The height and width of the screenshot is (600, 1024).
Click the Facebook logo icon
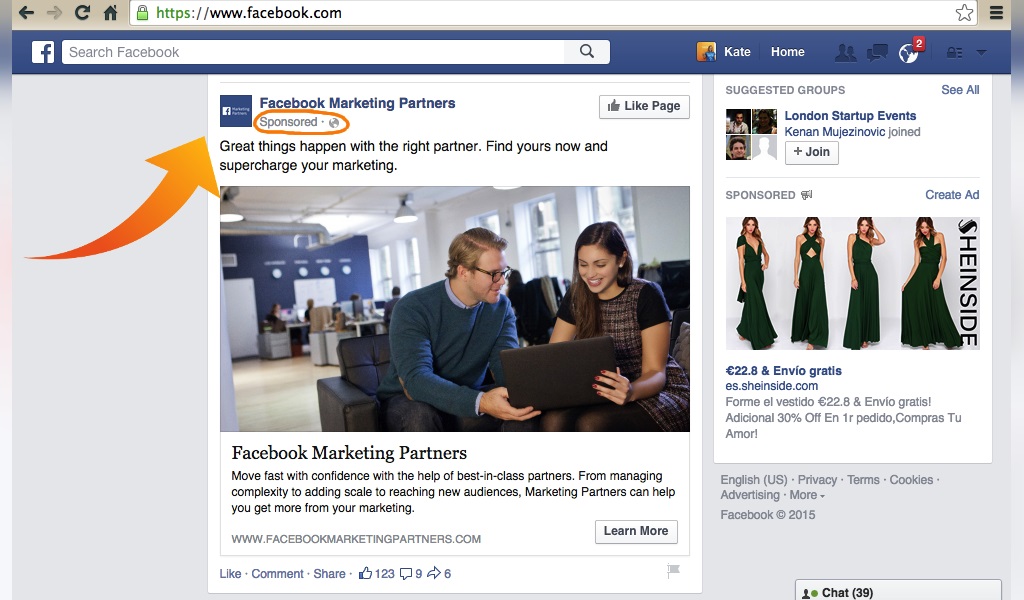43,52
